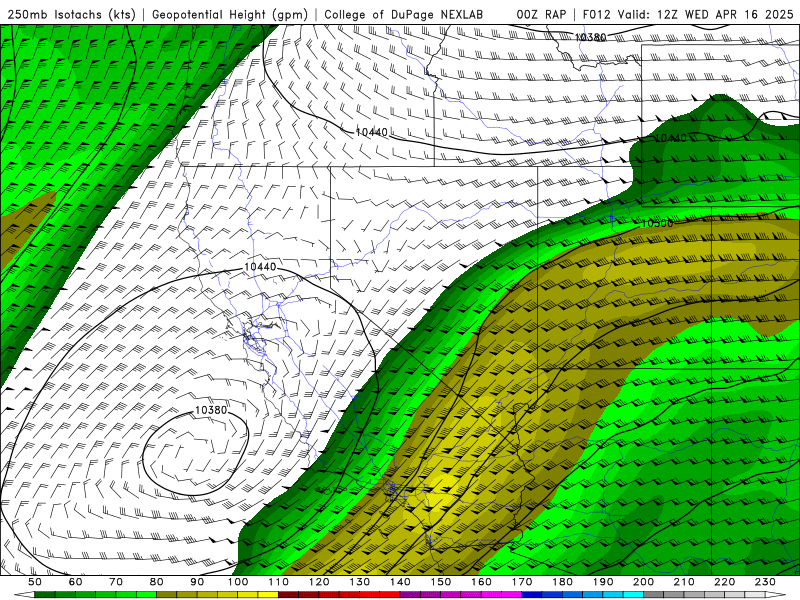This screenshot has height=600, width=800.
Task: Click the 210 value on the color scale
Action: (x=684, y=582)
